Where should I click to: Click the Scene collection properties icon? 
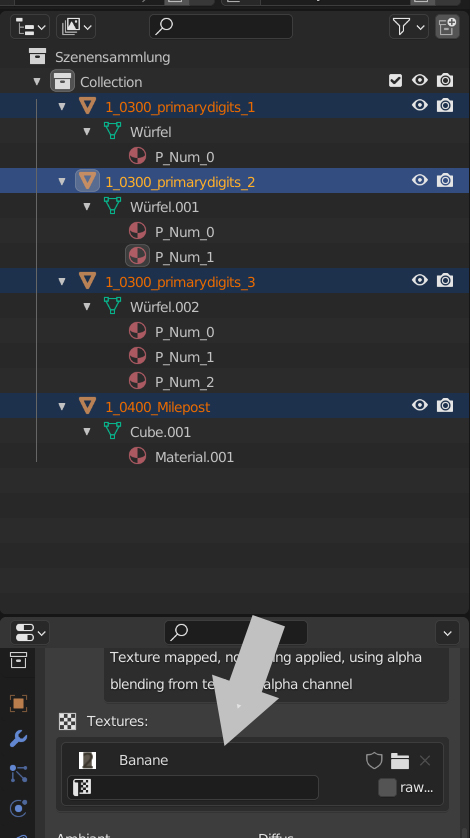(18, 661)
